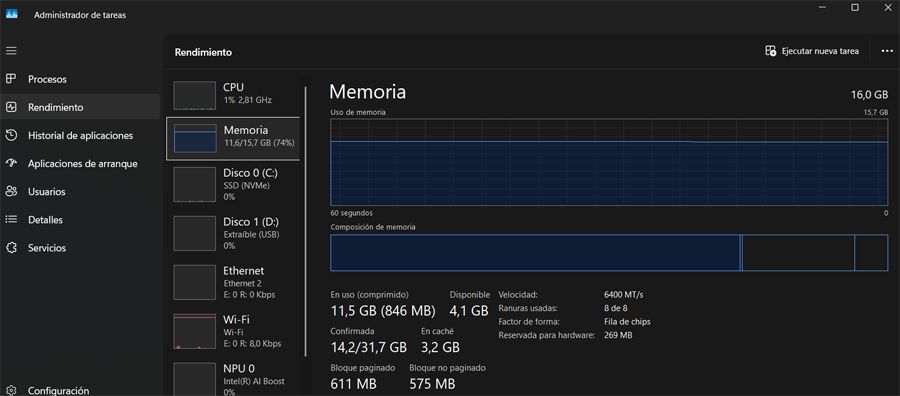Click the Task Manager app icon in title bar
The height and width of the screenshot is (396, 900).
point(12,15)
